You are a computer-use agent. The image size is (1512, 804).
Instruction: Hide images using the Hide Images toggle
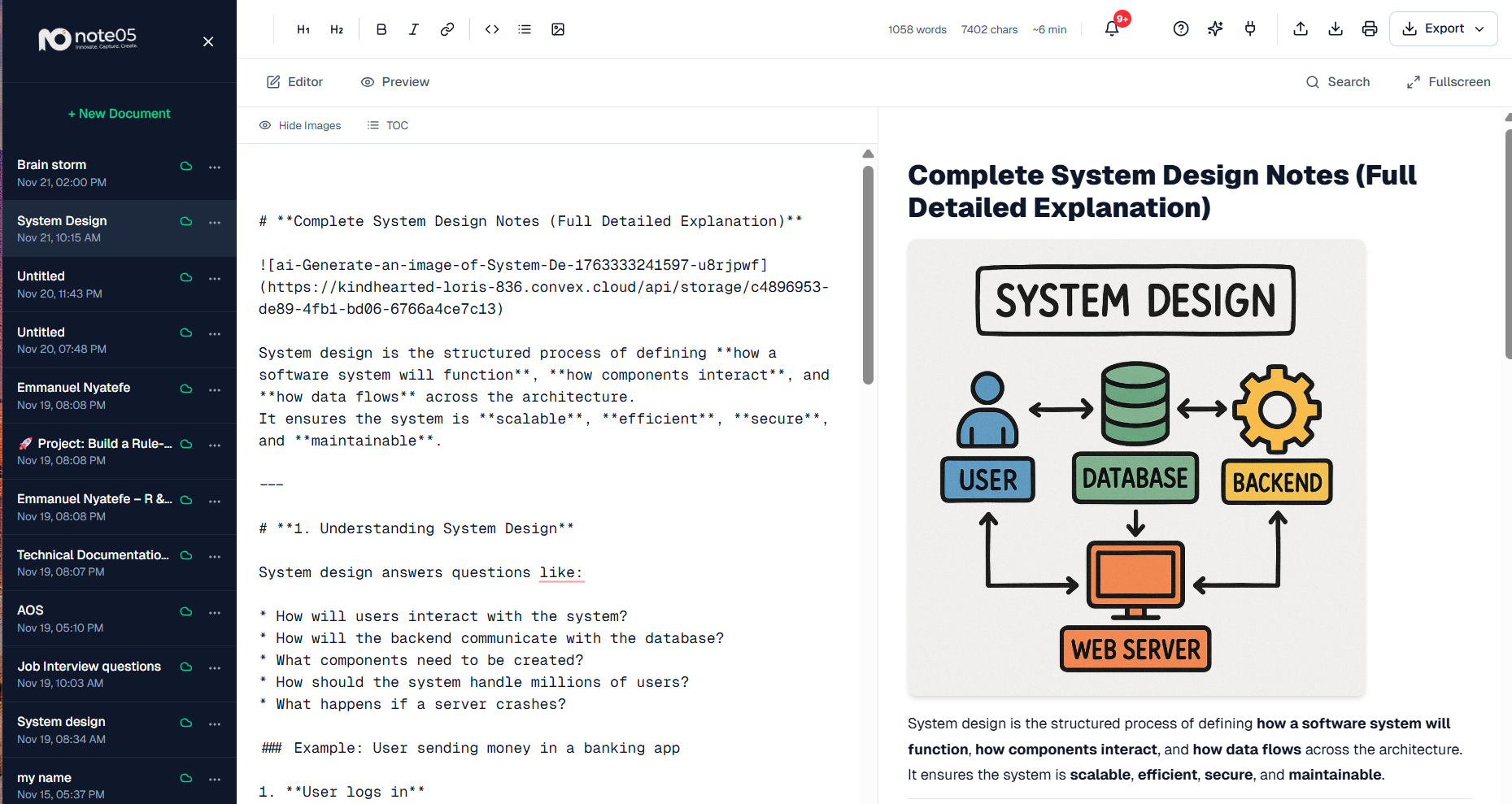299,124
